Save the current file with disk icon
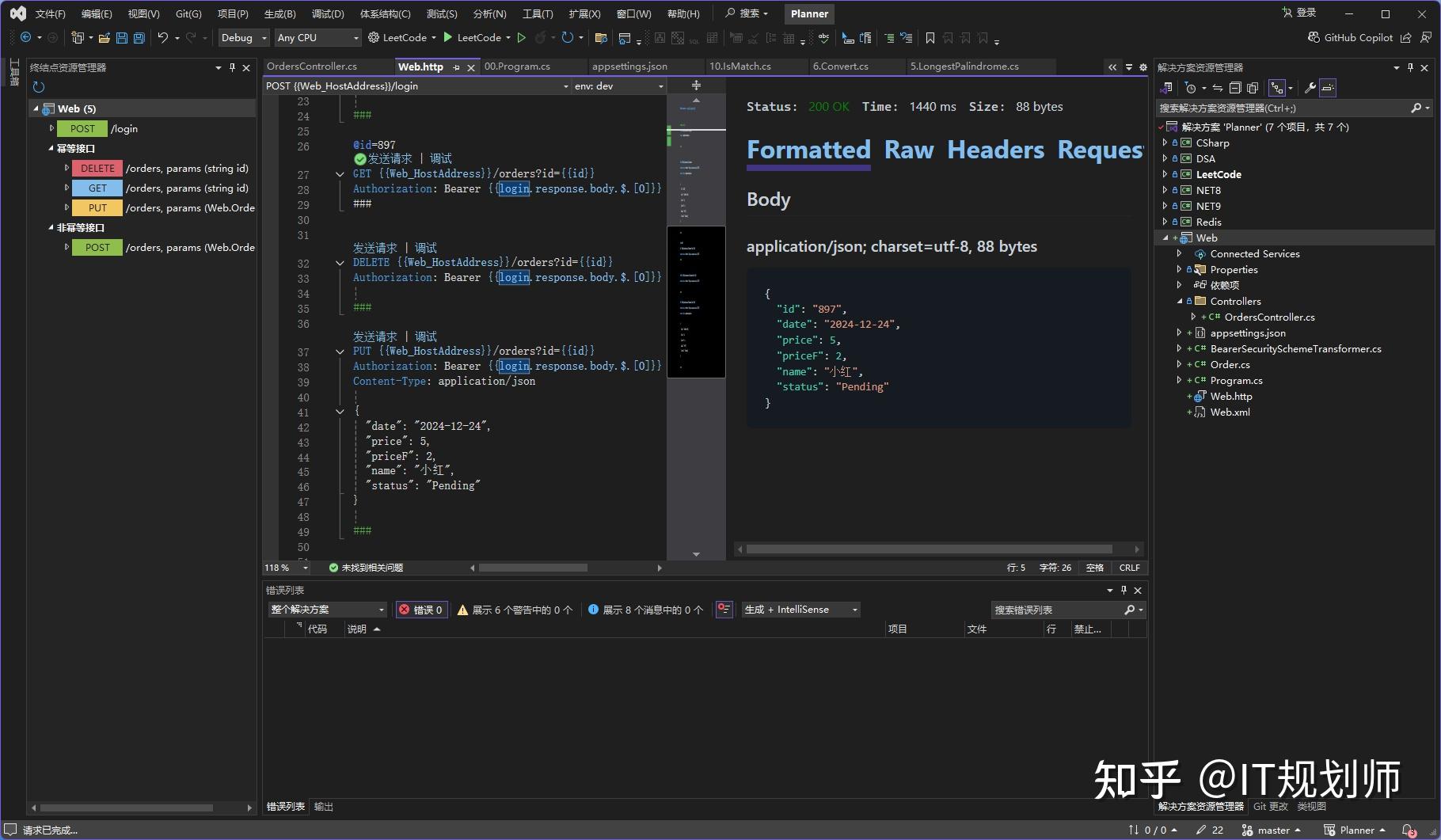 coord(121,37)
